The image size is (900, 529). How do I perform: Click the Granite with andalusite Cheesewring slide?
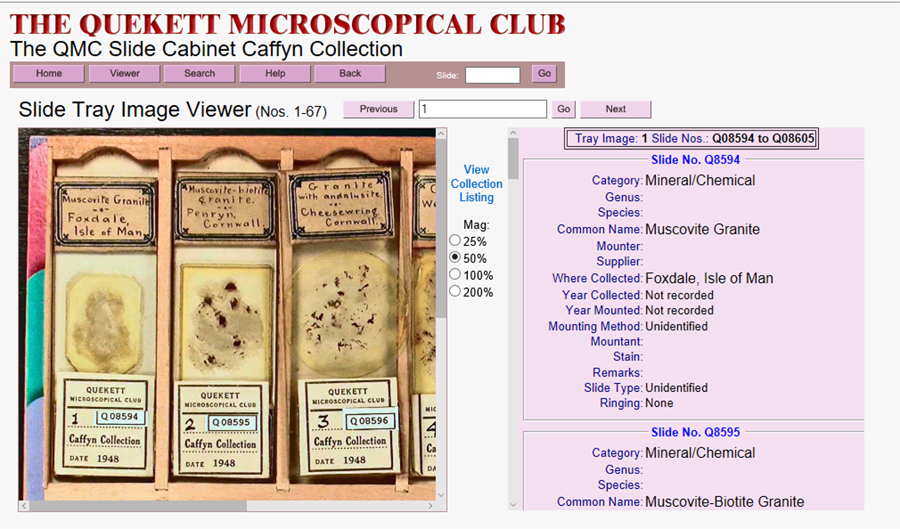tap(344, 321)
